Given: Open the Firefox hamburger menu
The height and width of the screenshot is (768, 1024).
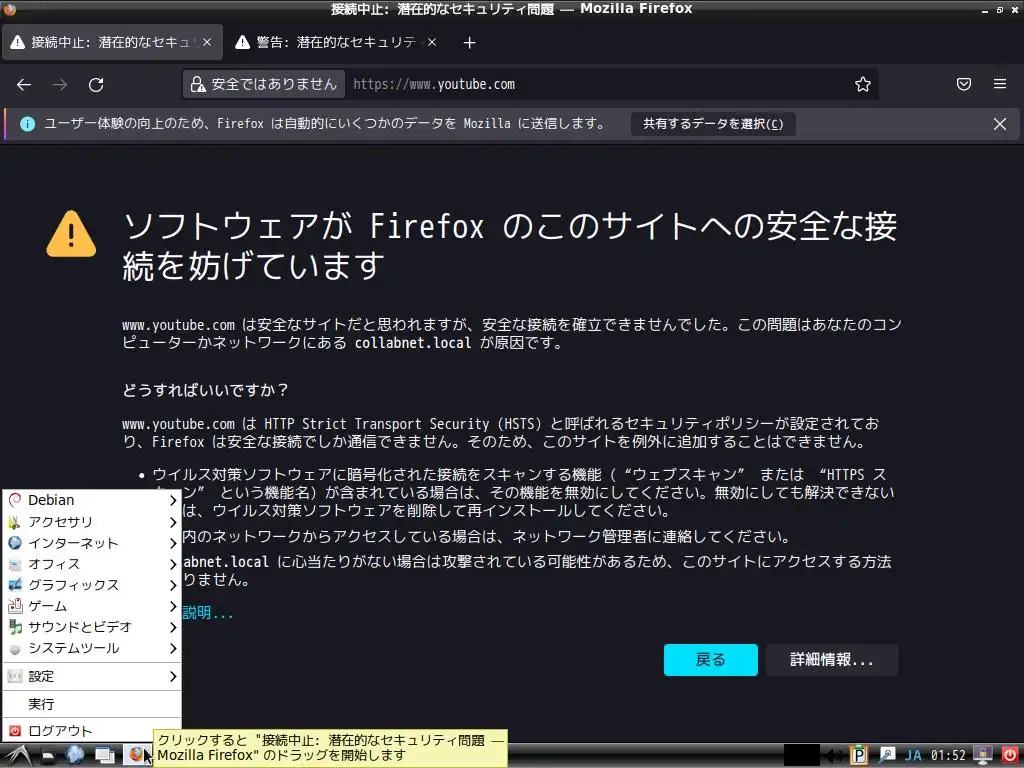Looking at the screenshot, I should [1000, 84].
